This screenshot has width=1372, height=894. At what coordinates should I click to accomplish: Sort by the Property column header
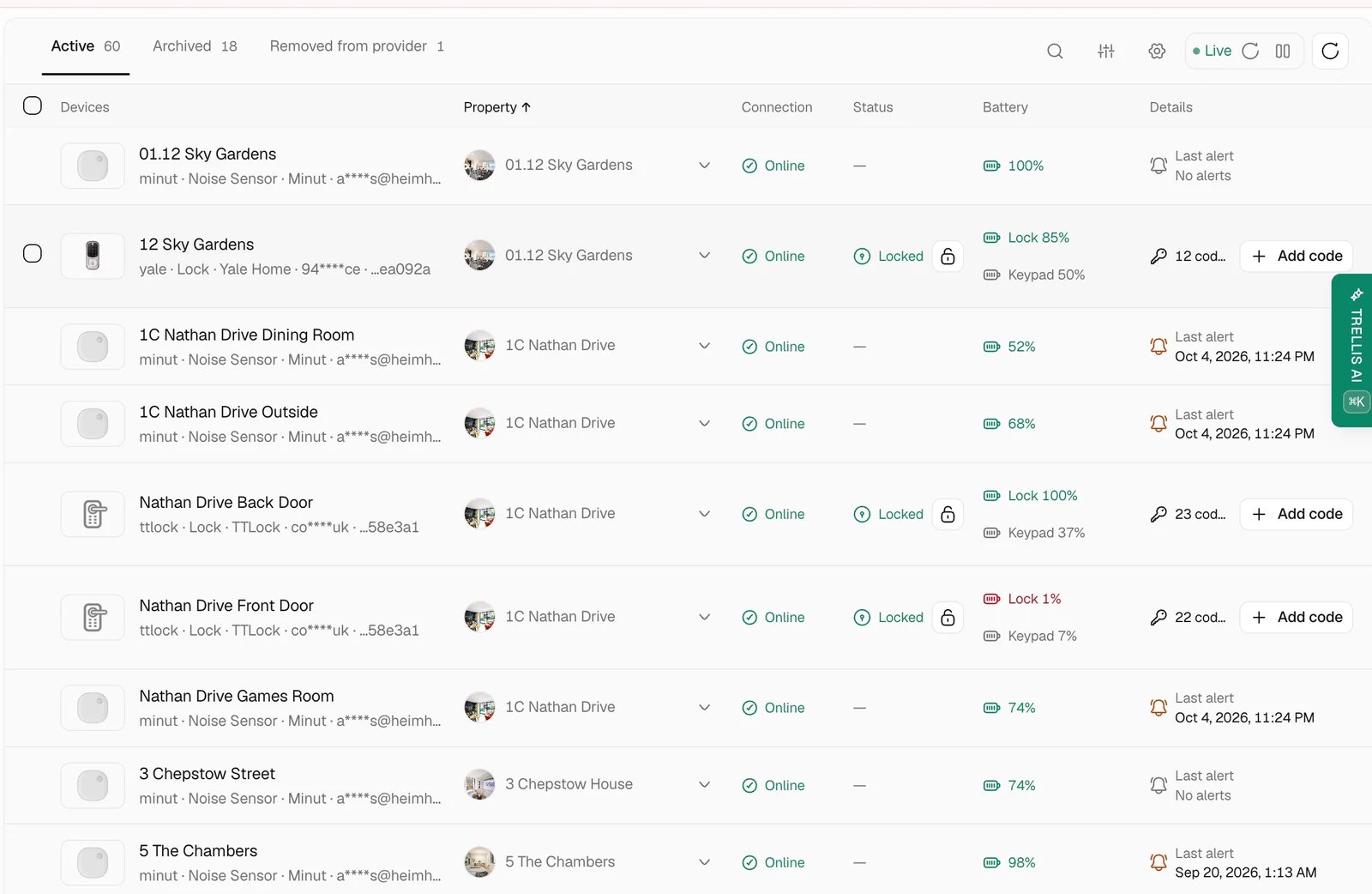pos(497,107)
